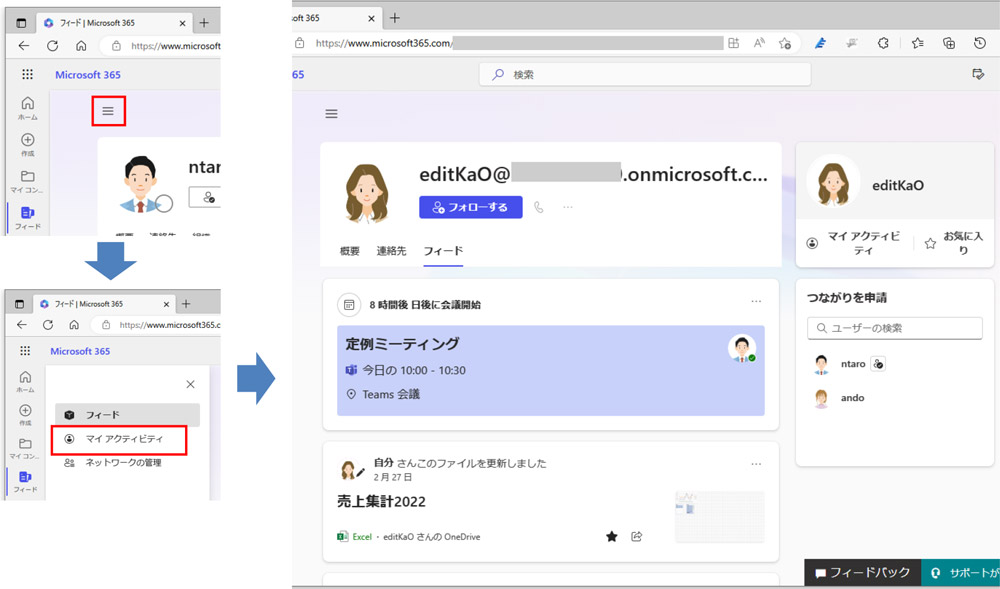1000x589 pixels.
Task: Click app launcher grid in bottom-left window
Action: pyautogui.click(x=25, y=351)
